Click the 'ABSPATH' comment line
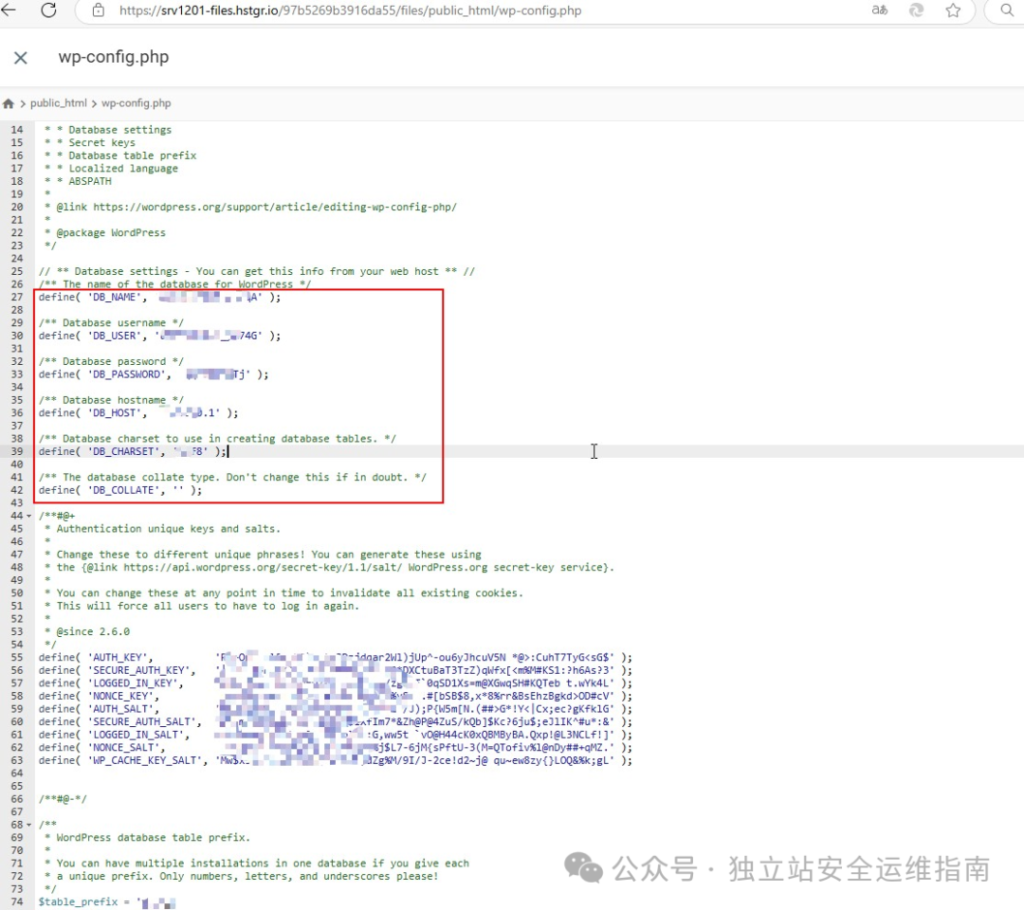This screenshot has height=910, width=1024. [78, 182]
